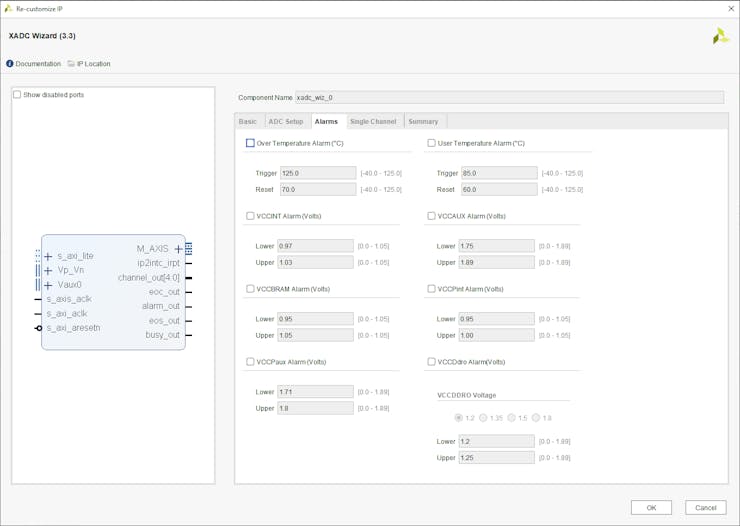Click VCCPint Upper field 1.00
Viewport: 740px width, 526px height.
pyautogui.click(x=496, y=335)
